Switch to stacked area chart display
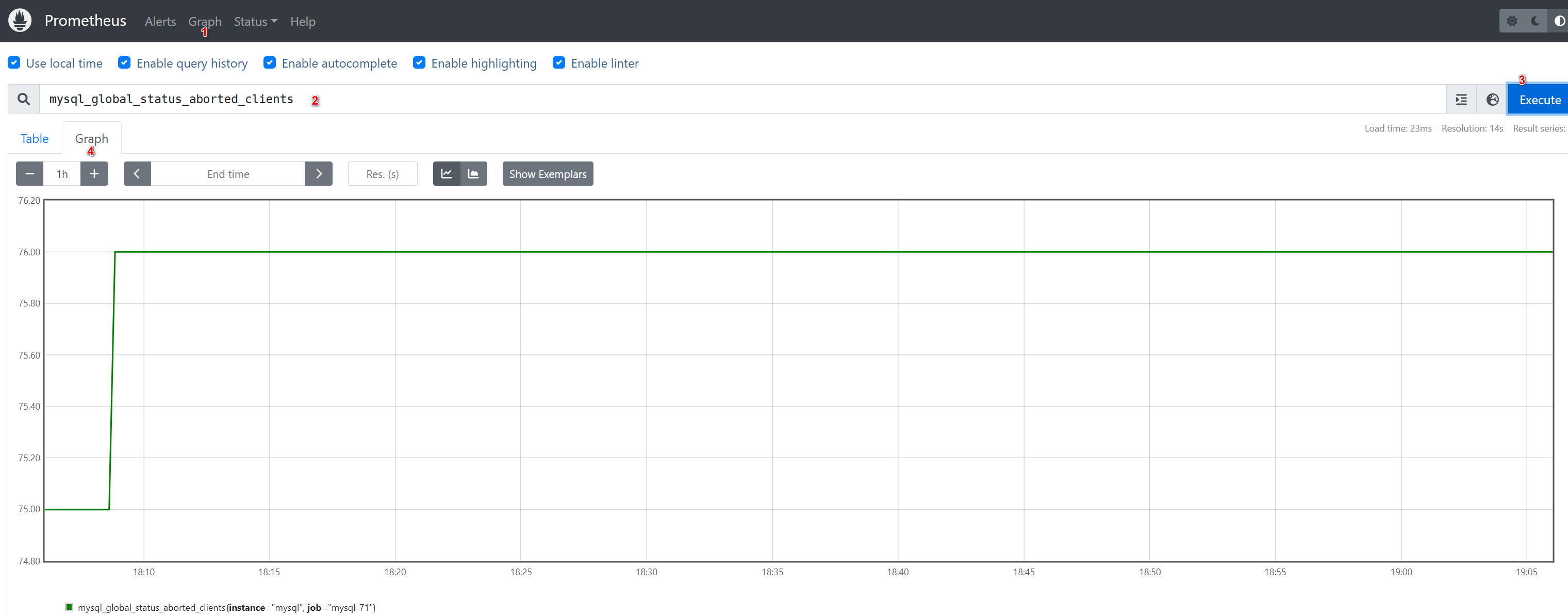The height and width of the screenshot is (616, 1568). tap(473, 174)
